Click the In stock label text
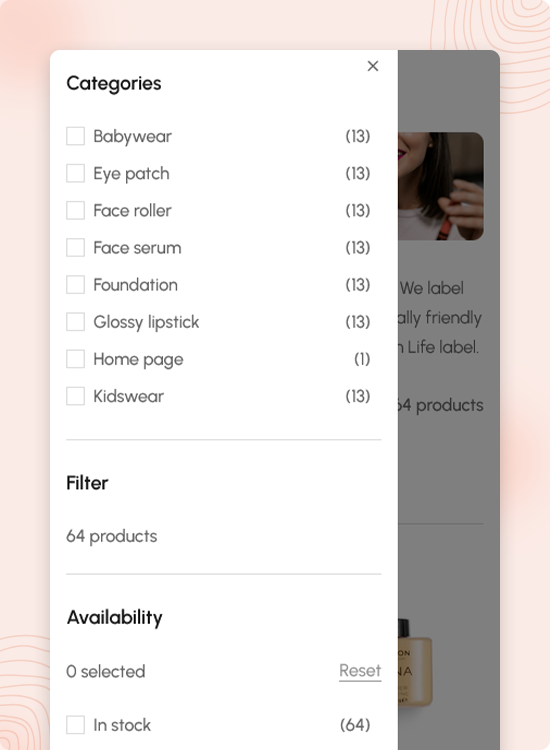Screen dimensions: 550x750 (122, 725)
